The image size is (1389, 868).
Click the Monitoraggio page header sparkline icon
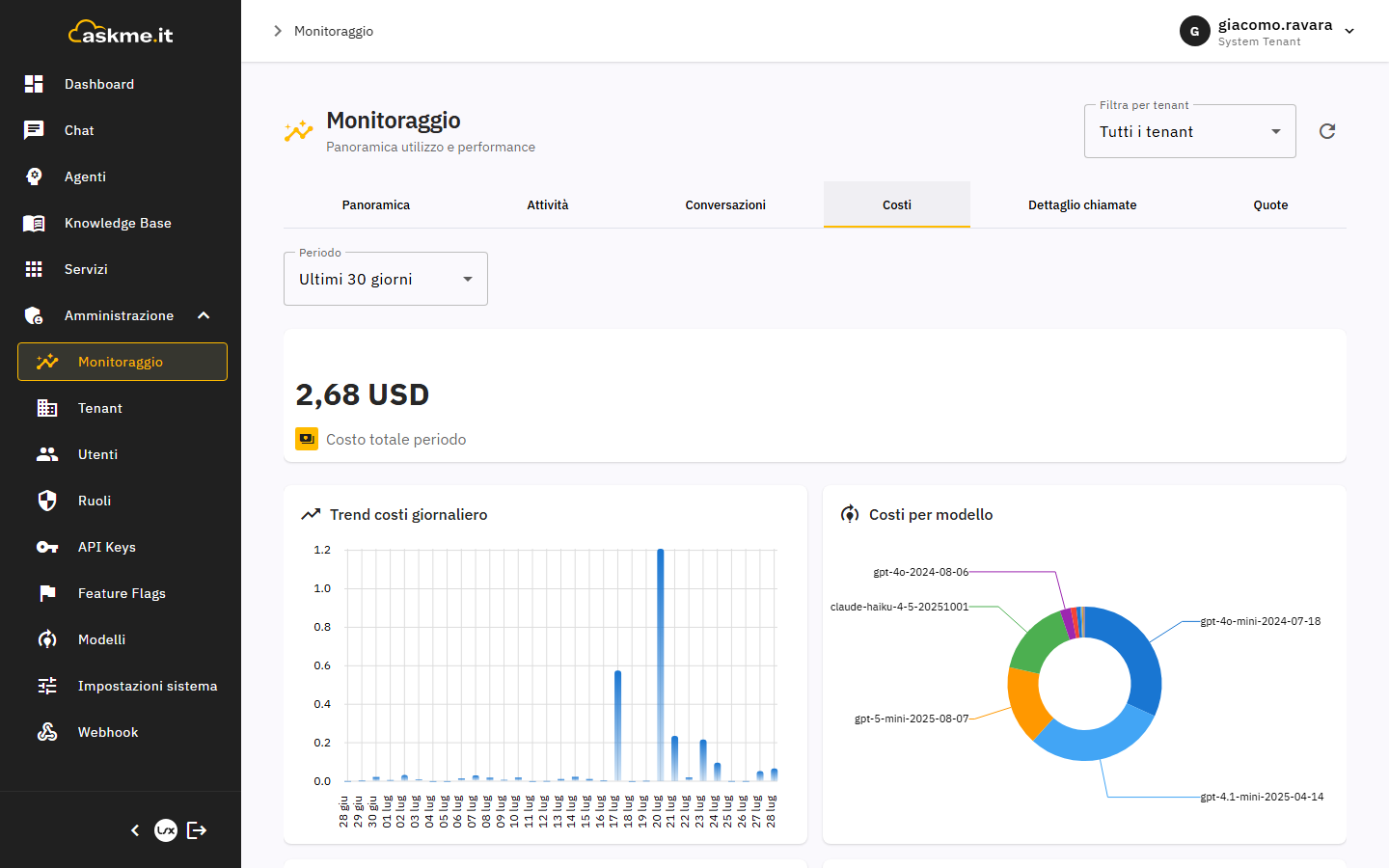click(x=299, y=131)
